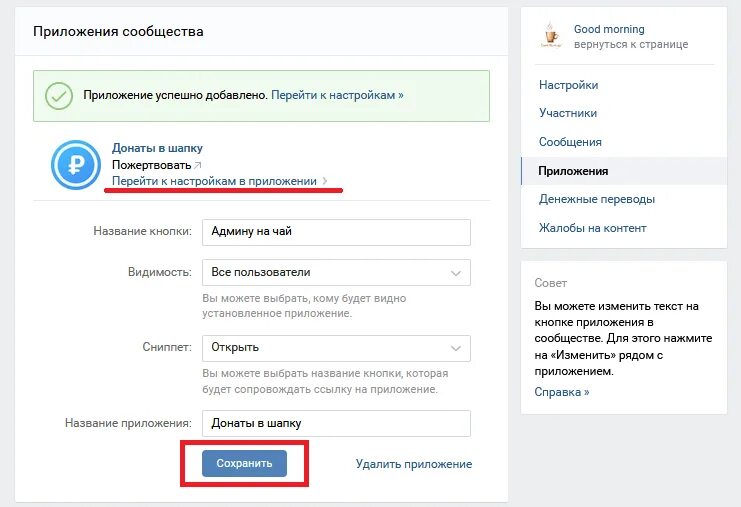
Task: Click the Сохранить button
Action: pyautogui.click(x=244, y=464)
